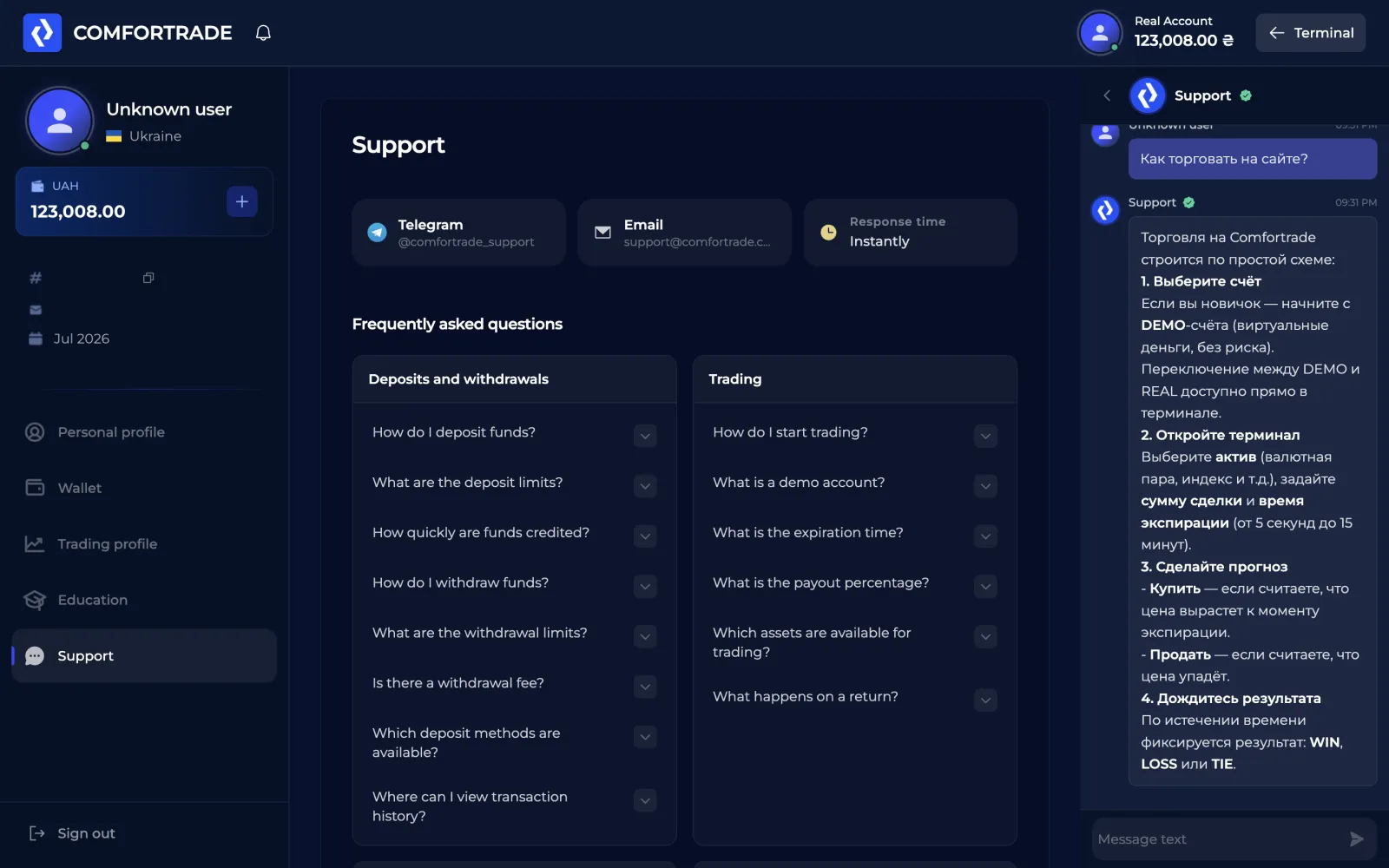Click the copy ID icon
The width and height of the screenshot is (1389, 868).
(x=148, y=278)
